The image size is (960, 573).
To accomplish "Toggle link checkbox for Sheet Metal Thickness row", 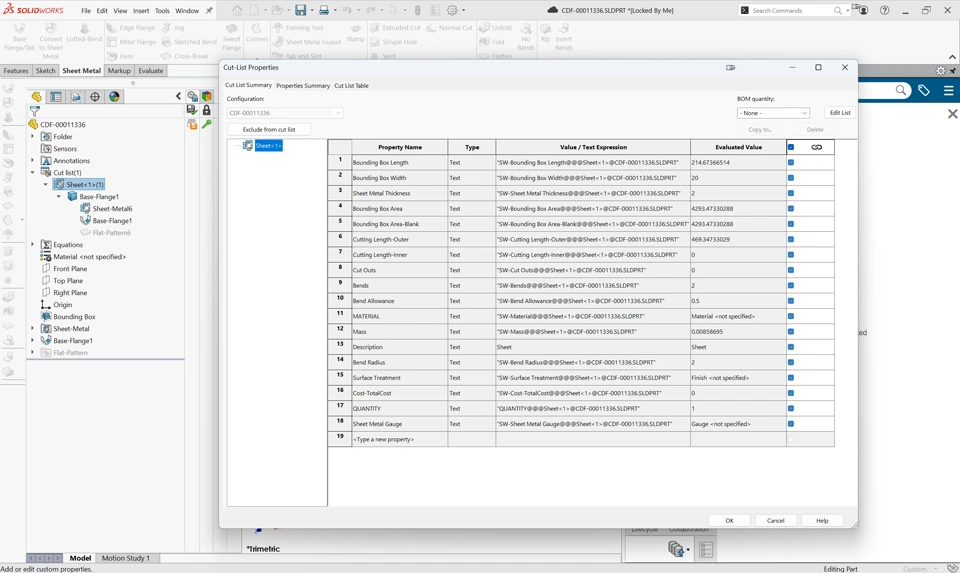I will pyautogui.click(x=791, y=193).
